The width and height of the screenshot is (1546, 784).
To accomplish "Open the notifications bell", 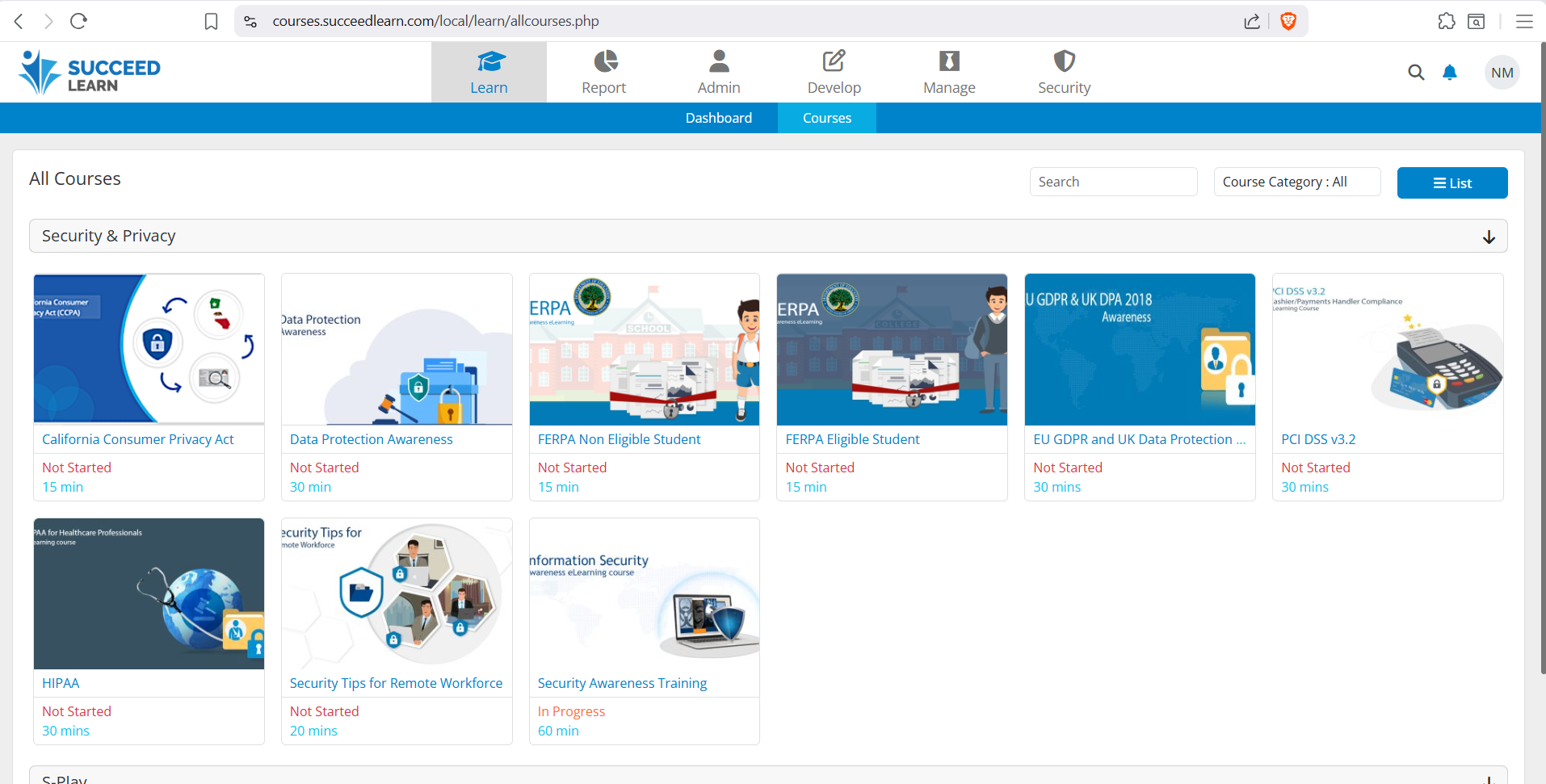I will [x=1450, y=73].
